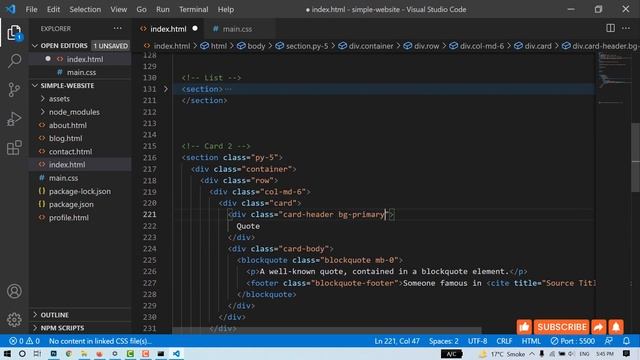Select the index.html editor tab
This screenshot has width=640, height=360.
point(168,29)
